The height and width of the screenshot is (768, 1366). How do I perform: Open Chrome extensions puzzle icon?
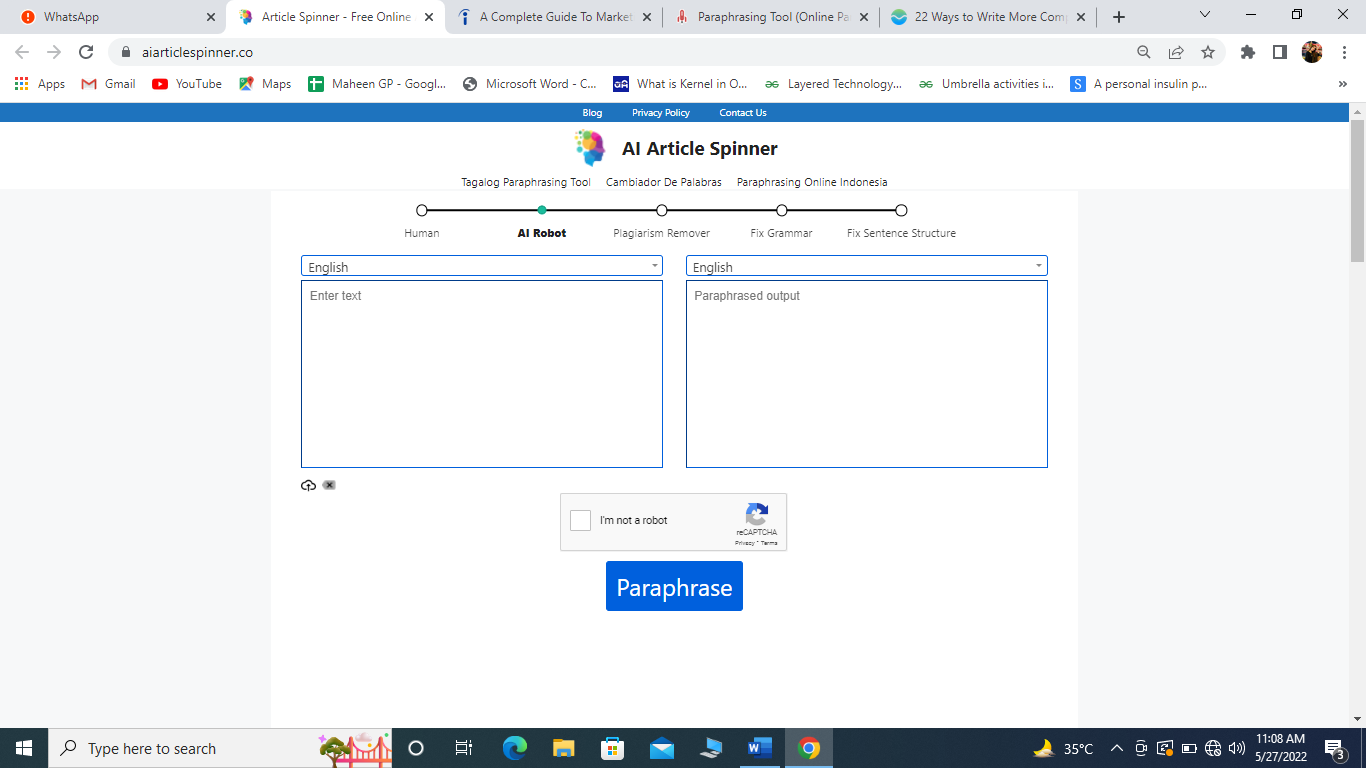[1247, 52]
